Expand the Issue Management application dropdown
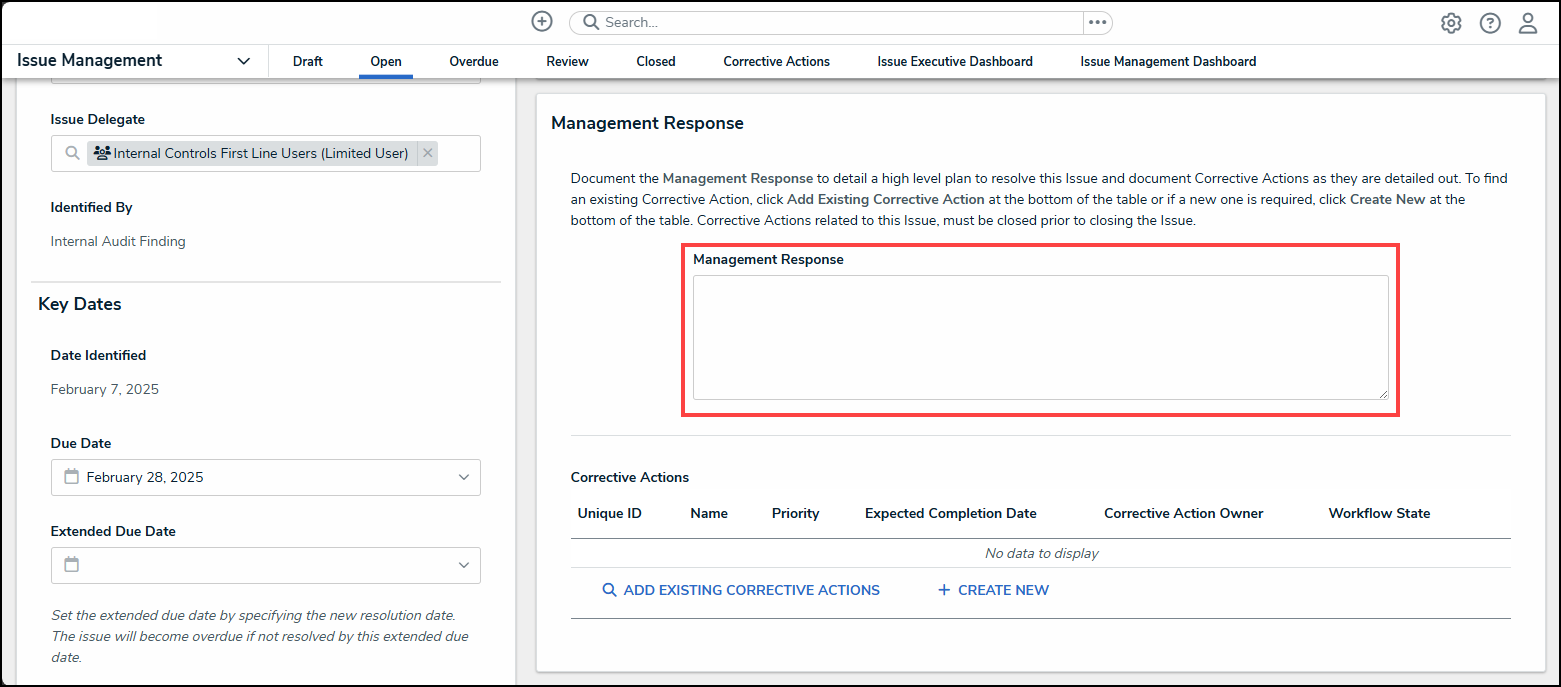Viewport: 1561px width, 687px height. (x=243, y=61)
